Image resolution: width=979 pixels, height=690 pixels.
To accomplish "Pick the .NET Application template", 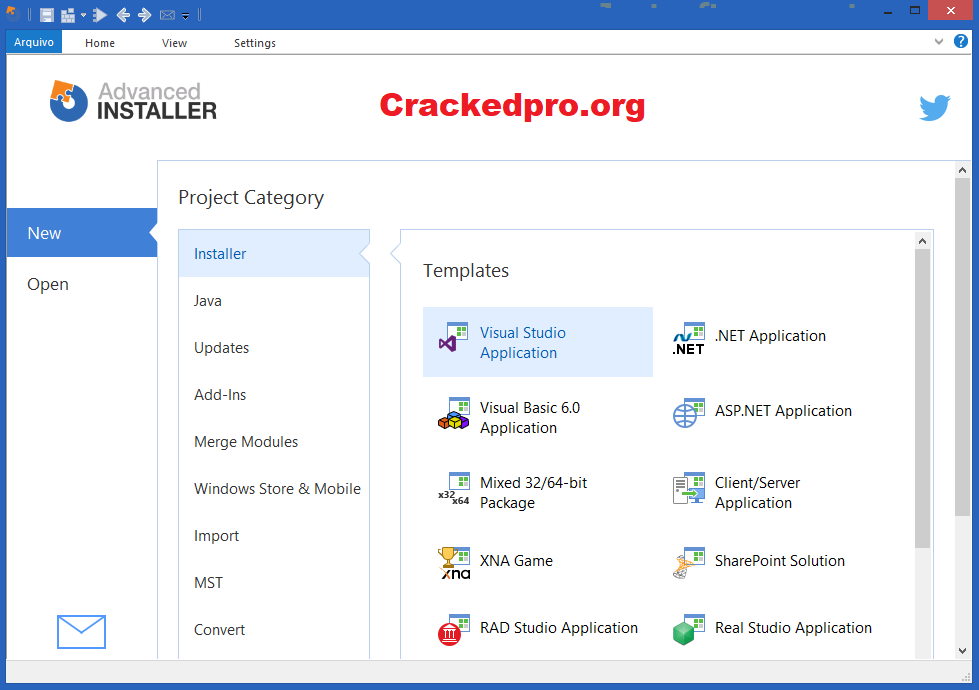I will [x=773, y=338].
